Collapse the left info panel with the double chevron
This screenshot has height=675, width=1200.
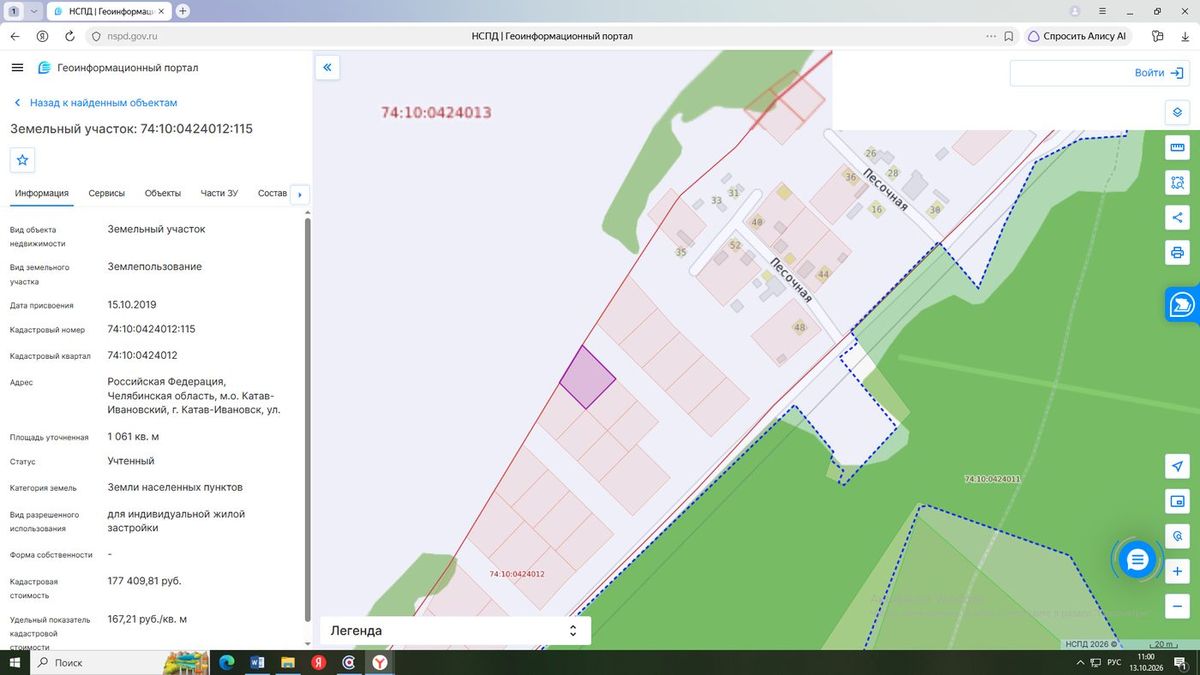327,68
